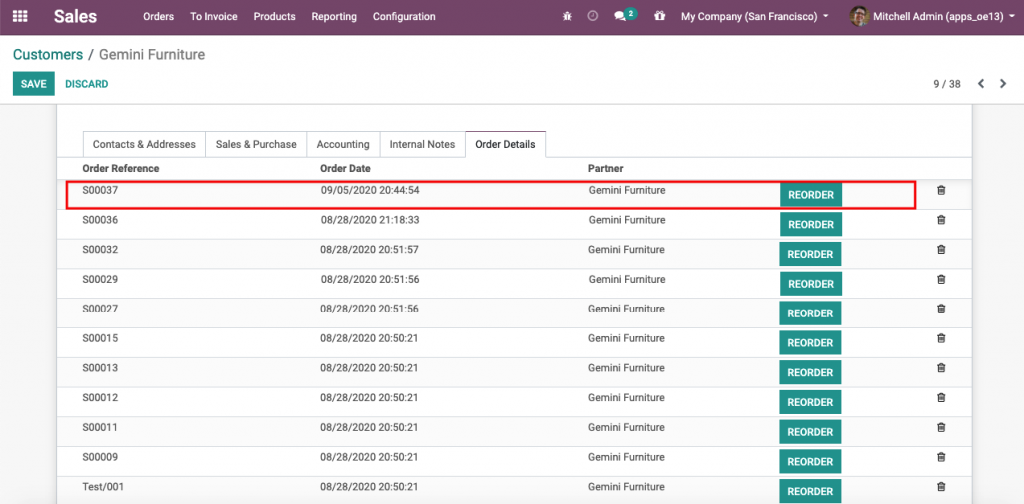Open the To Invoice menu
The height and width of the screenshot is (504, 1024).
tap(214, 16)
